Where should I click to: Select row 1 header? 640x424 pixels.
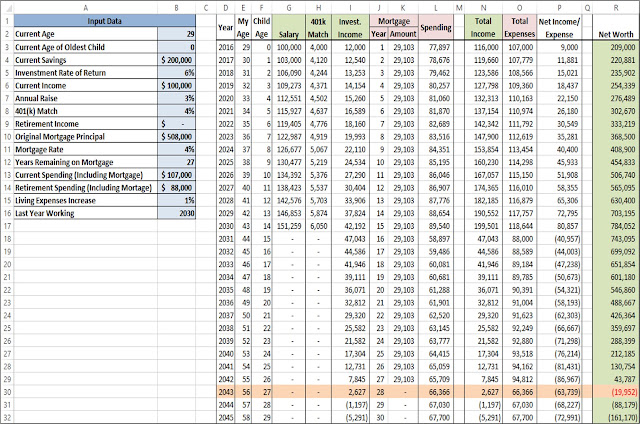point(7,21)
